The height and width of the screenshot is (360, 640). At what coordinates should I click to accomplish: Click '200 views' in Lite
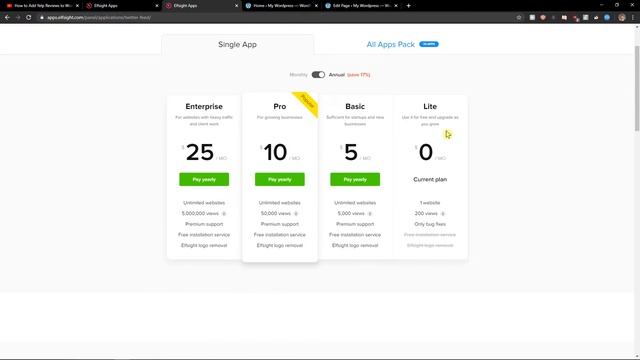point(426,213)
